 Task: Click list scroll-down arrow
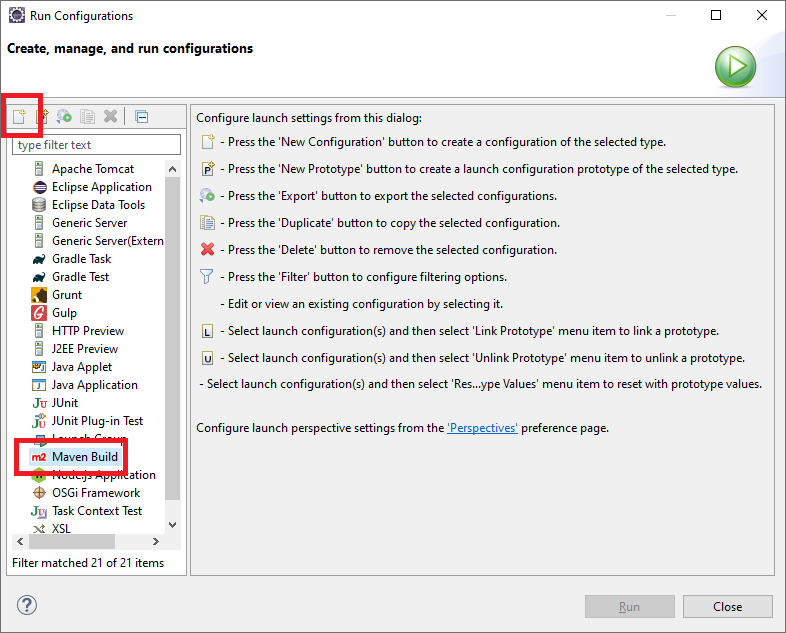tap(172, 525)
